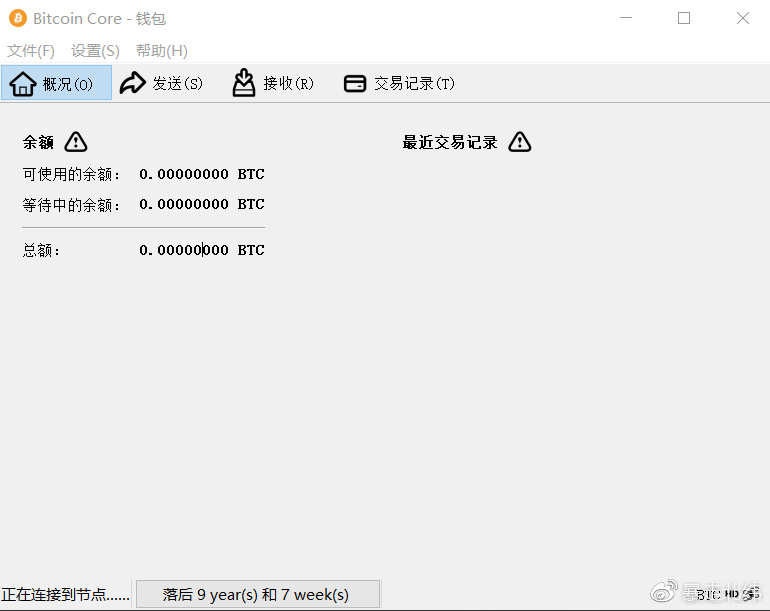Click the HD wallet status icon
The image size is (770, 611).
click(732, 594)
